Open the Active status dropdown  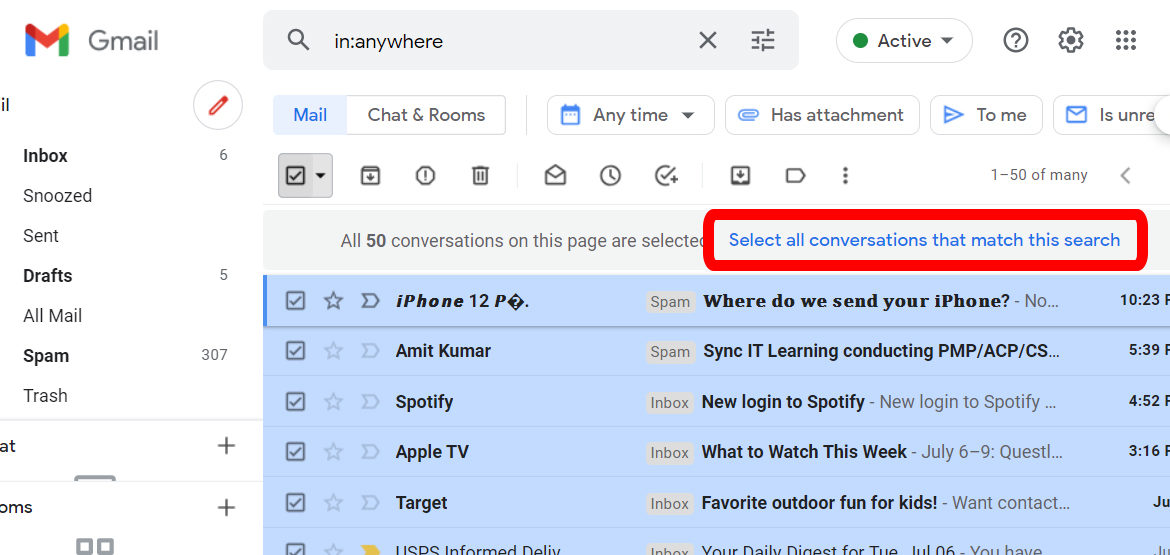tap(904, 40)
